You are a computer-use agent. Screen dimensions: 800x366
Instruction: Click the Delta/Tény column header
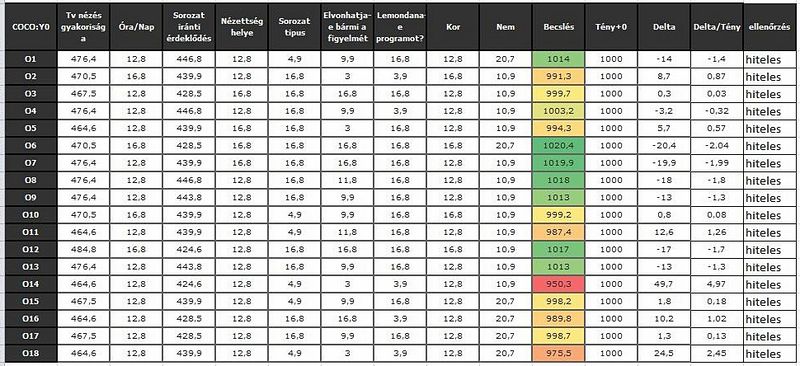point(716,27)
